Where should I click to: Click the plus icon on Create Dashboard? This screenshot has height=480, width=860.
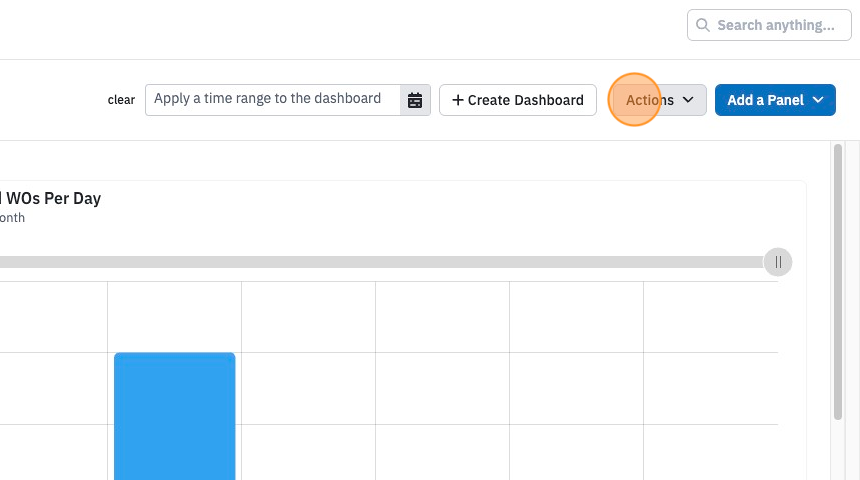(457, 100)
